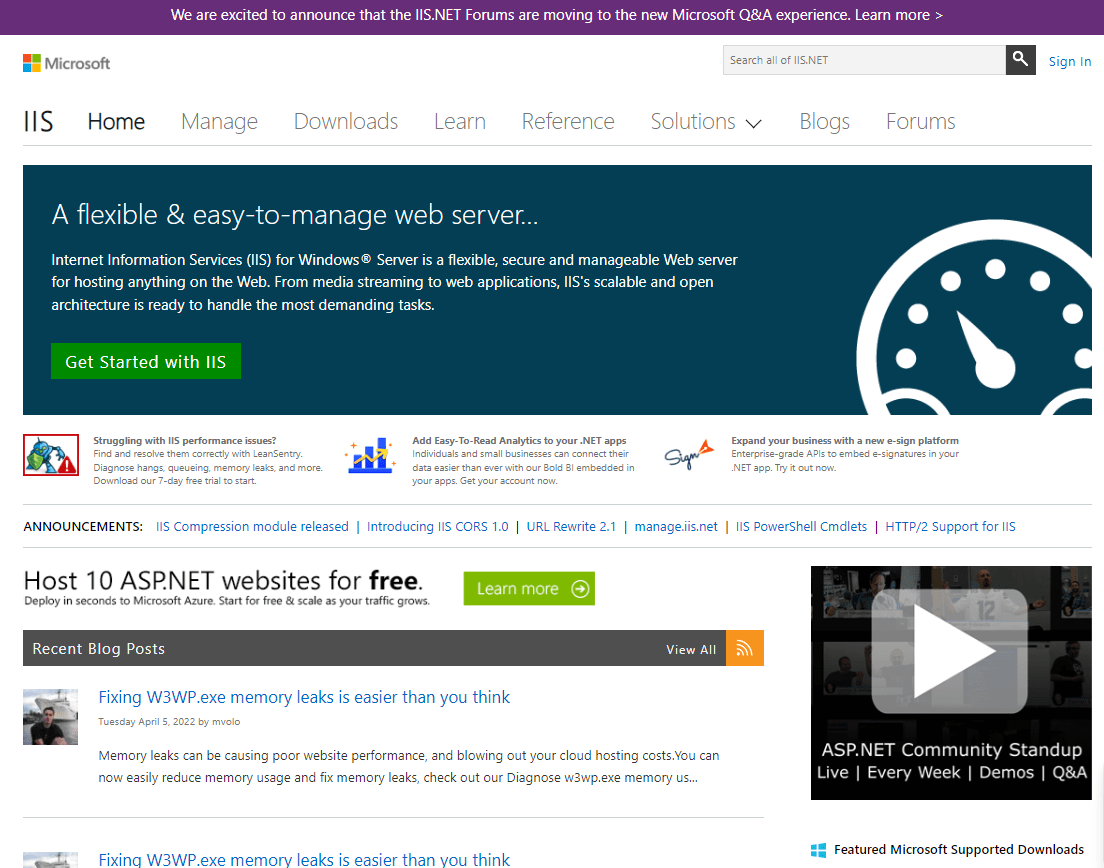Click the Bold BI analytics chart icon
This screenshot has height=868, width=1104.
click(369, 455)
